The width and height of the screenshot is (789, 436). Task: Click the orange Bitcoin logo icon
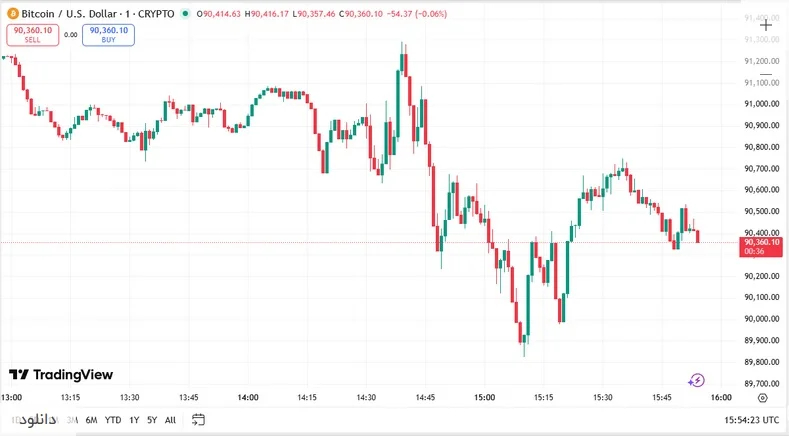click(13, 14)
